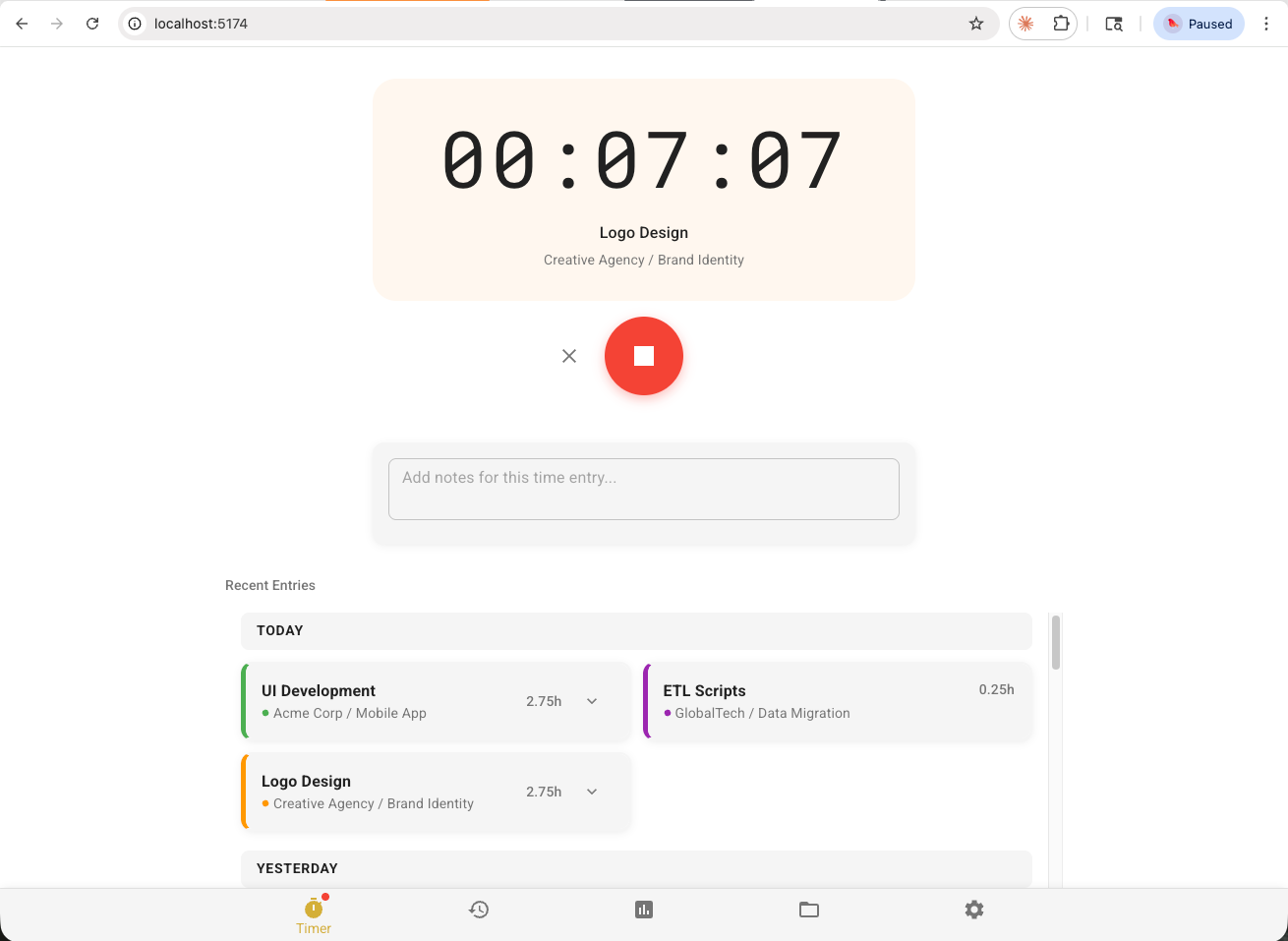
Task: View reports using bar chart icon
Action: 644,910
